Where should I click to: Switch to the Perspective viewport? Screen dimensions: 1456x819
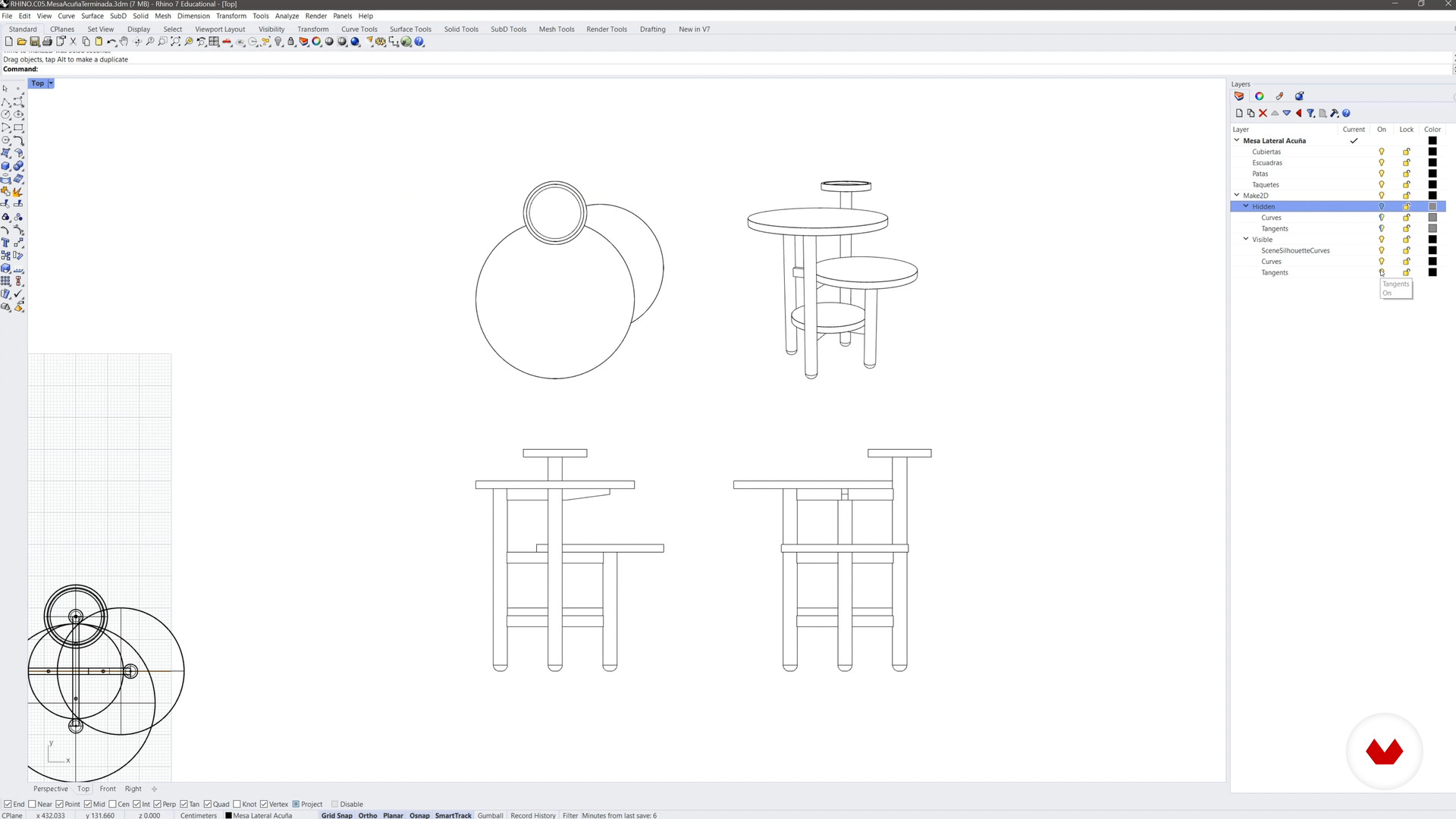coord(50,789)
